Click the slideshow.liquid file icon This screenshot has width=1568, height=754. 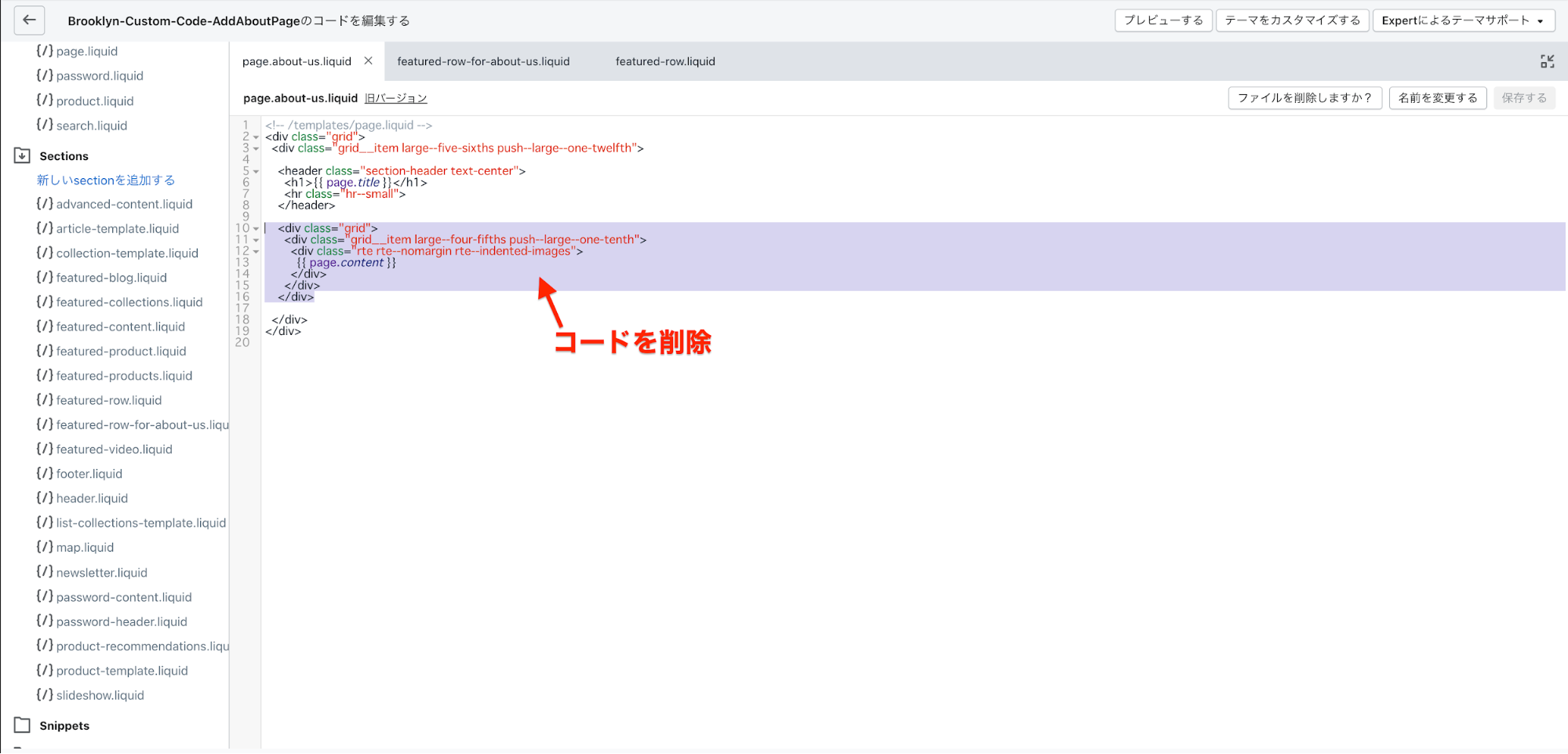point(44,694)
